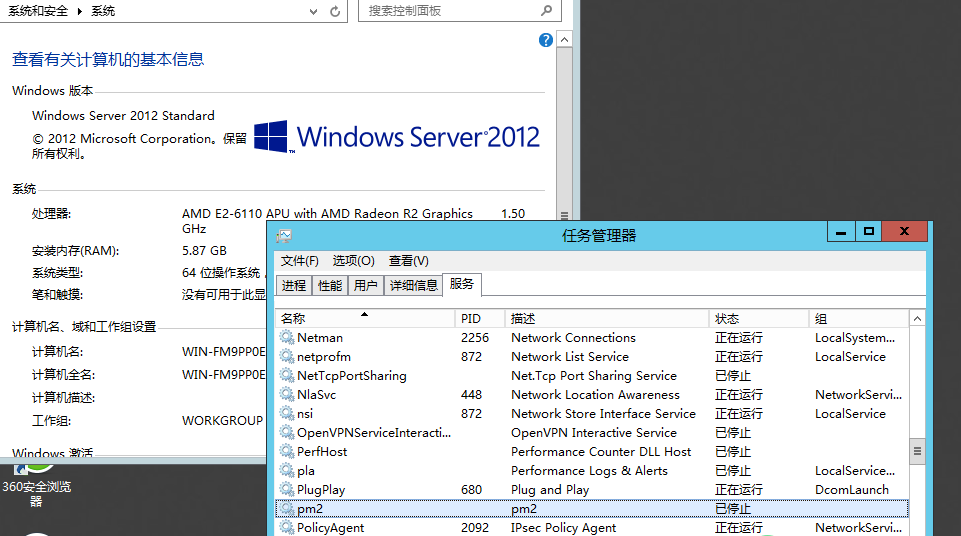Click 系统和安全 in the breadcrumb
Viewport: 961px width, 536px height.
click(x=38, y=11)
